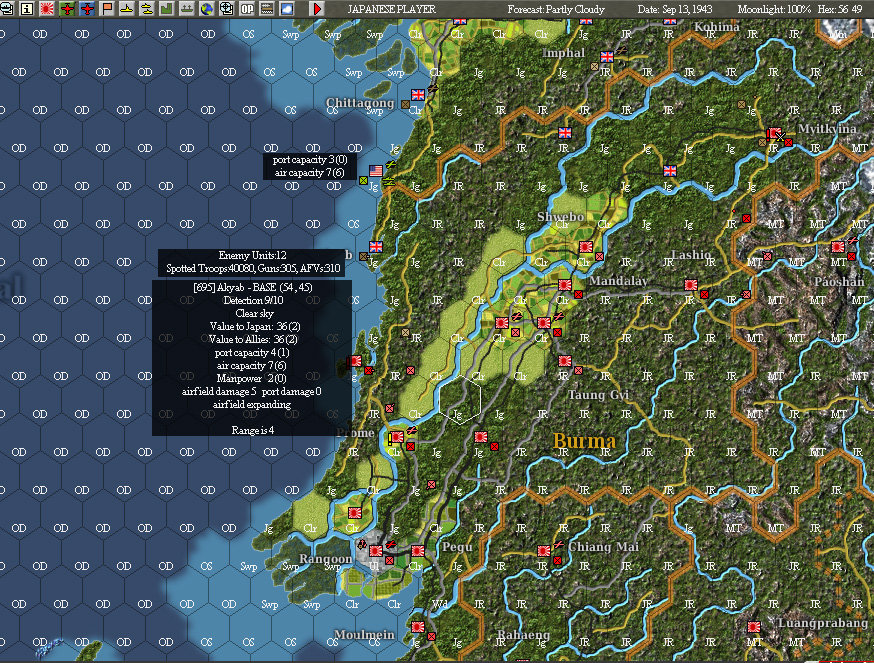Click the red plane on green background icon
874x663 pixels.
[x=67, y=8]
